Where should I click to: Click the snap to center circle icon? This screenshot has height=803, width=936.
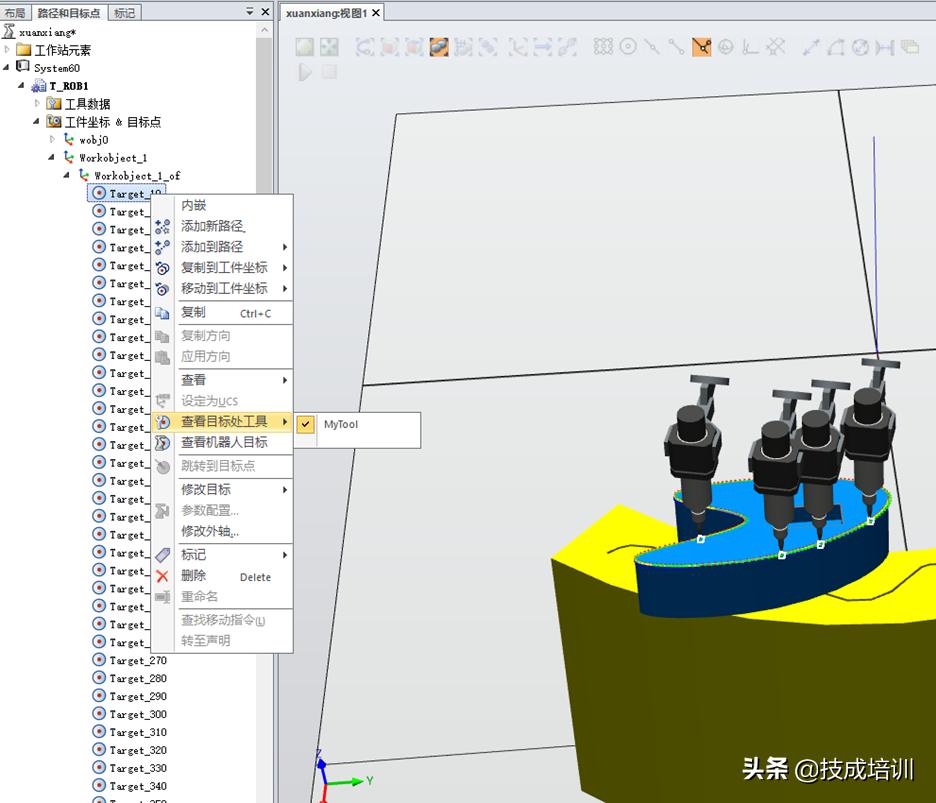point(628,47)
